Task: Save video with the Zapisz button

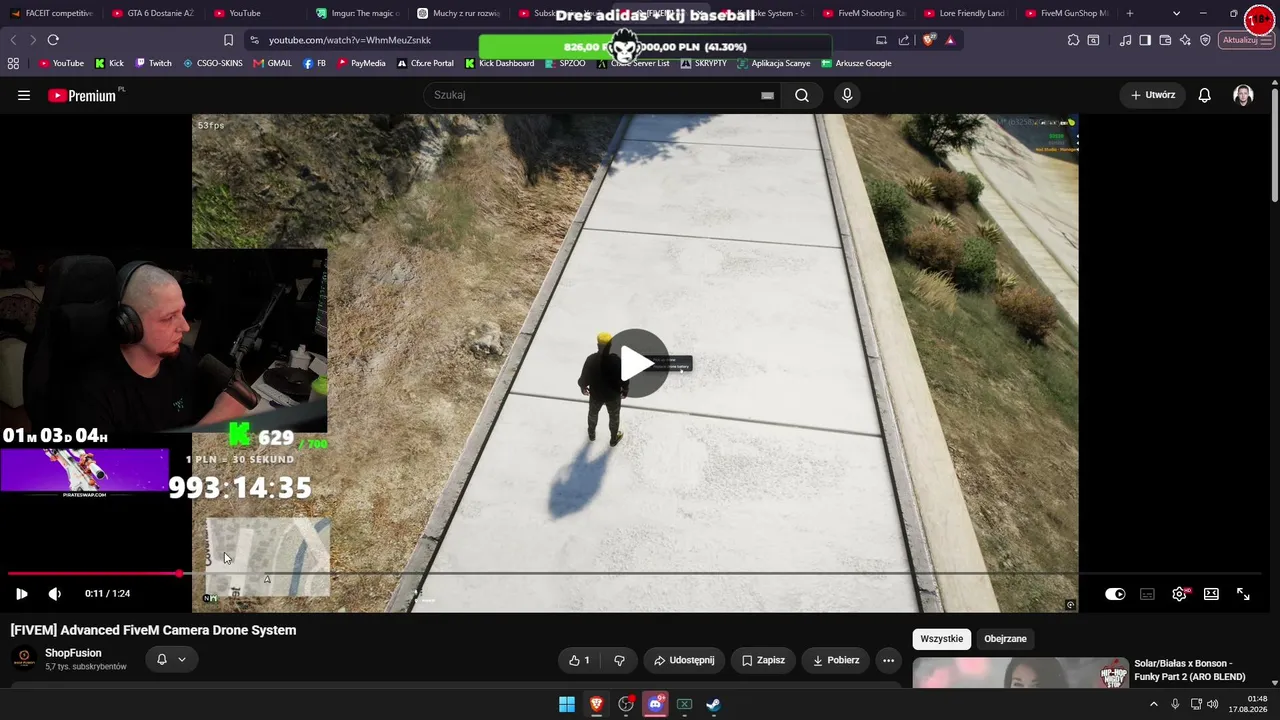Action: point(763,660)
